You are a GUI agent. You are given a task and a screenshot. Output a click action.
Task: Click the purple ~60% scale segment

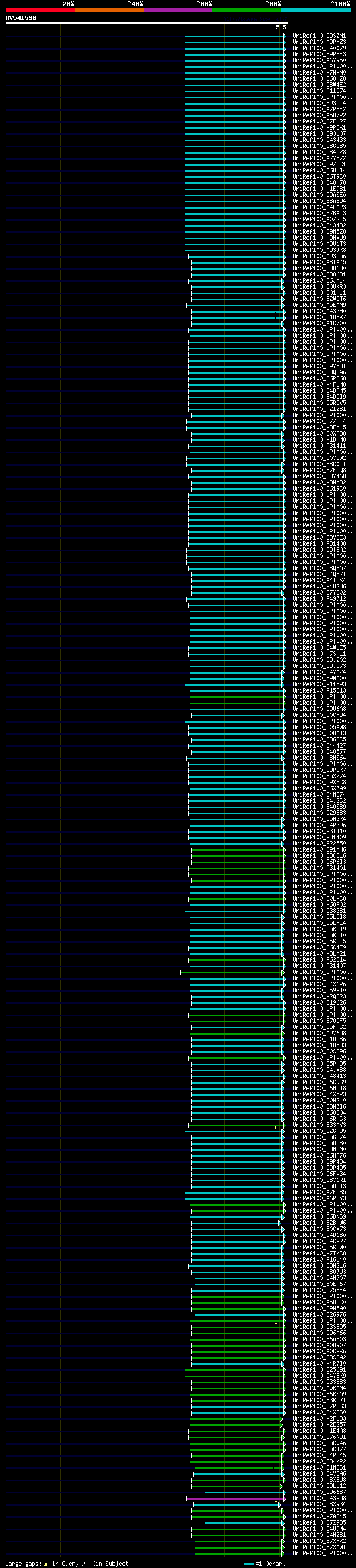point(179,10)
